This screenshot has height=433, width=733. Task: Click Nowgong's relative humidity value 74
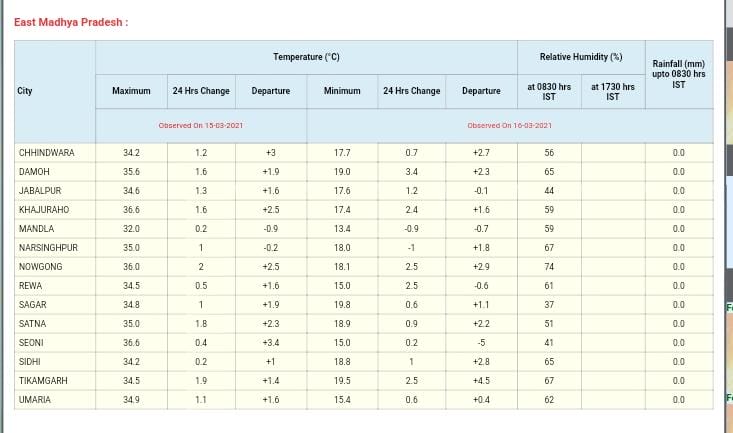click(549, 267)
